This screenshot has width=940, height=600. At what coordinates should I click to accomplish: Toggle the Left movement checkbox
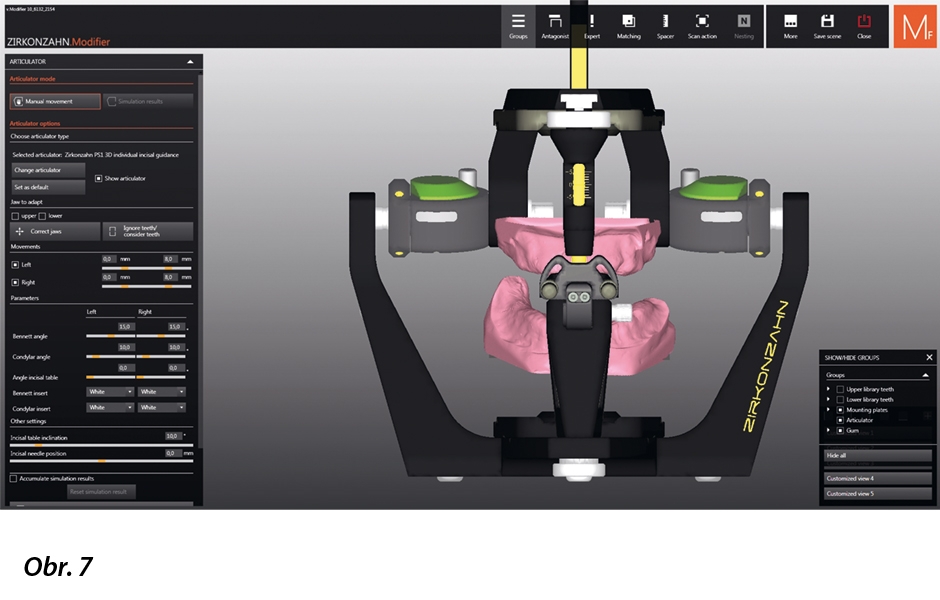click(x=15, y=264)
